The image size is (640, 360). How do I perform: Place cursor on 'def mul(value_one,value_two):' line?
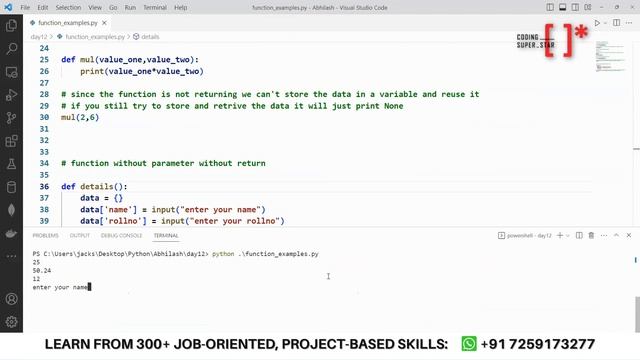pyautogui.click(x=130, y=60)
